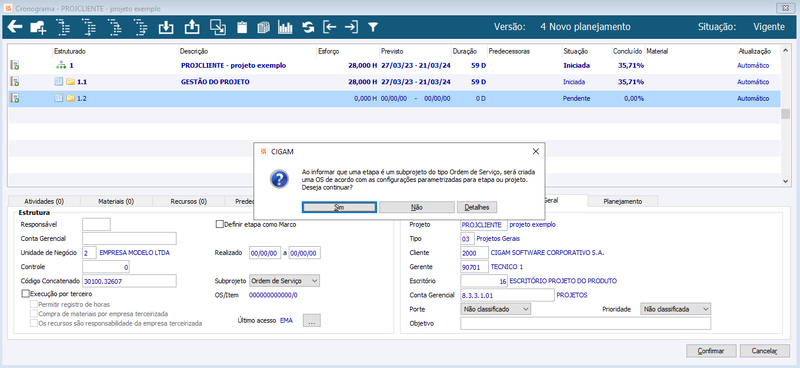
Task: Click the right-arrow bracket indent icon
Action: [x=351, y=28]
